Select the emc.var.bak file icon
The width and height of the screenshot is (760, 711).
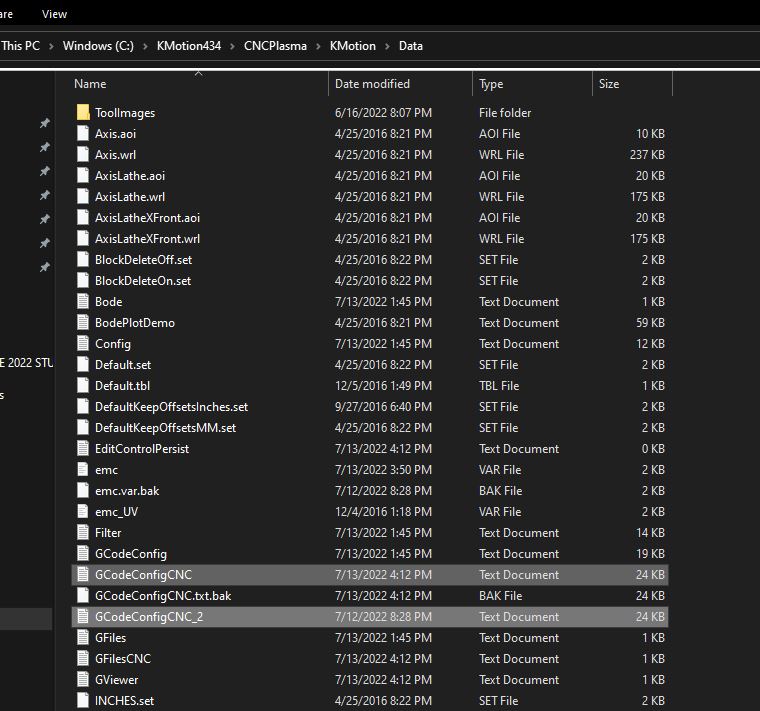point(83,491)
